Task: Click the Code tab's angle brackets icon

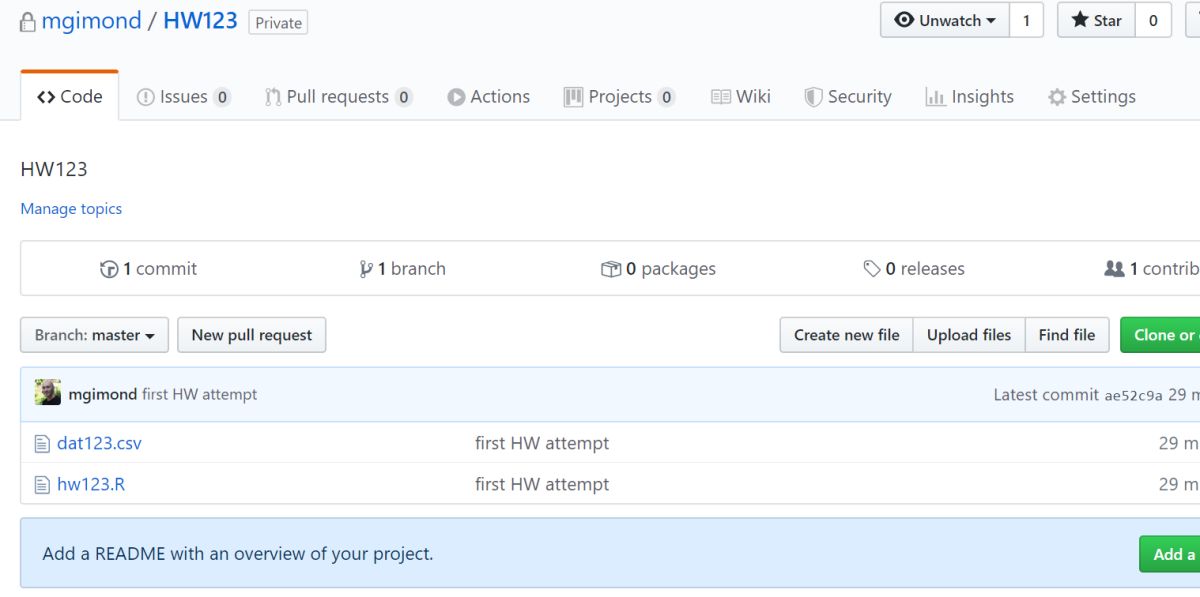Action: click(x=46, y=97)
